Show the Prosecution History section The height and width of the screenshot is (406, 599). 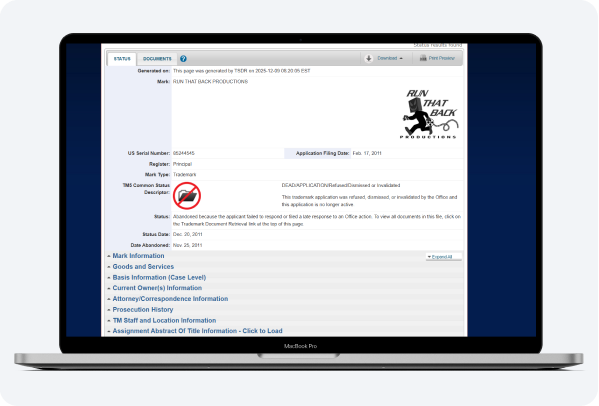coord(142,309)
